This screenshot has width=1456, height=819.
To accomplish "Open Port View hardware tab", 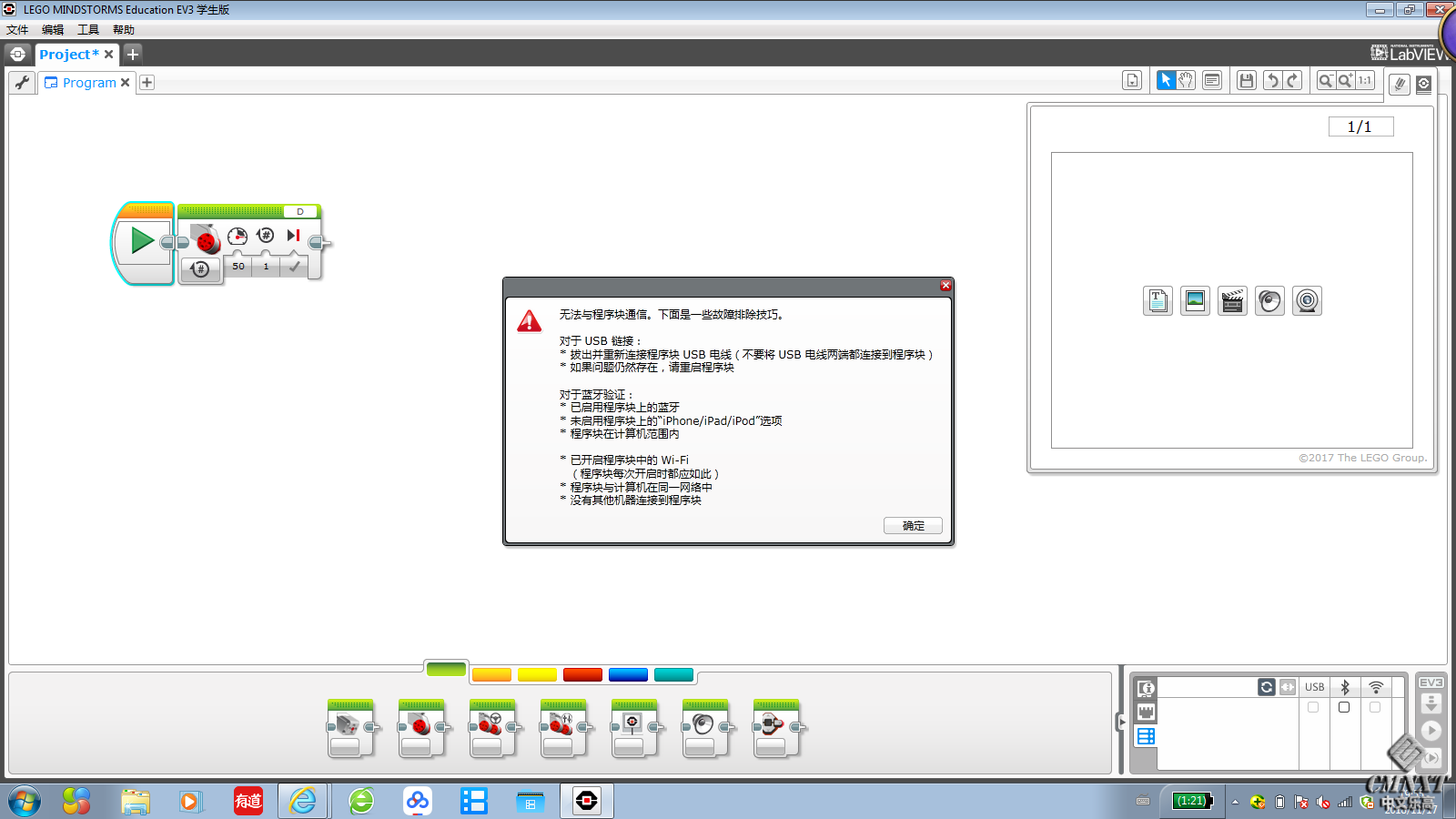I will [x=1146, y=712].
